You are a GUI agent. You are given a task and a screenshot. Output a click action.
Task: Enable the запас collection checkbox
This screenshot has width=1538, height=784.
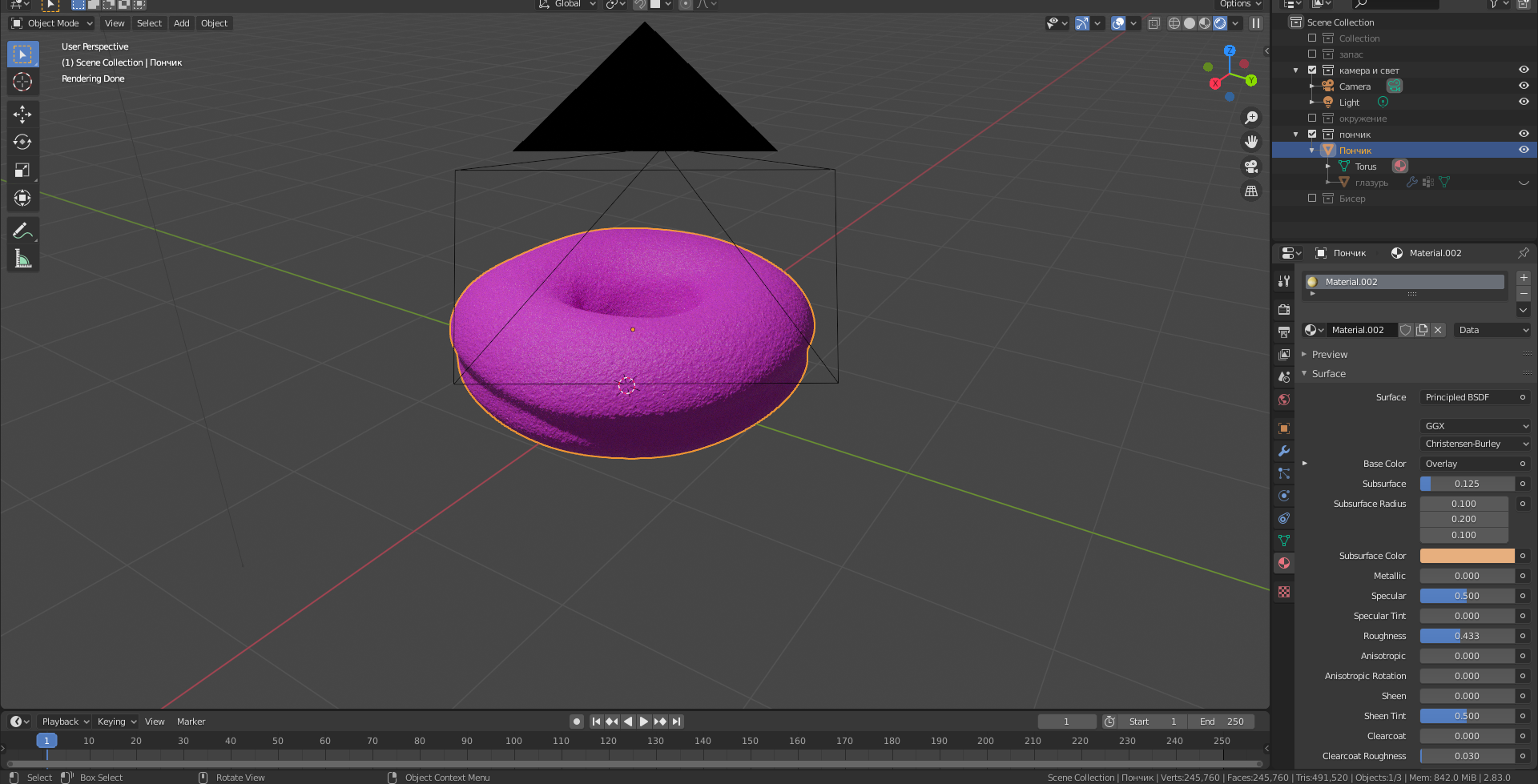[x=1312, y=54]
